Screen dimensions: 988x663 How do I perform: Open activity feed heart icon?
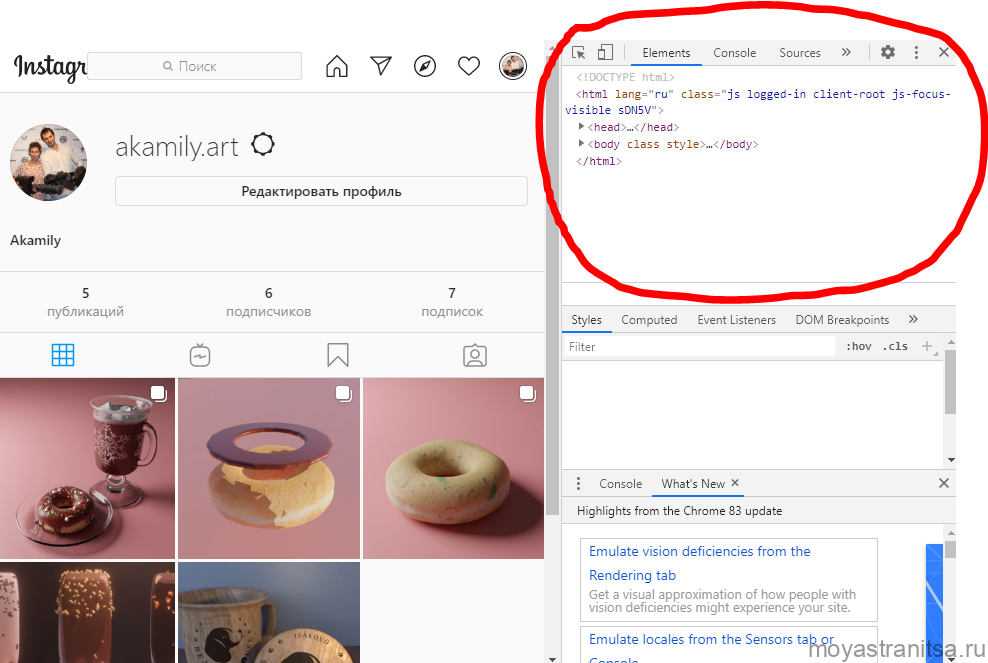tap(469, 66)
